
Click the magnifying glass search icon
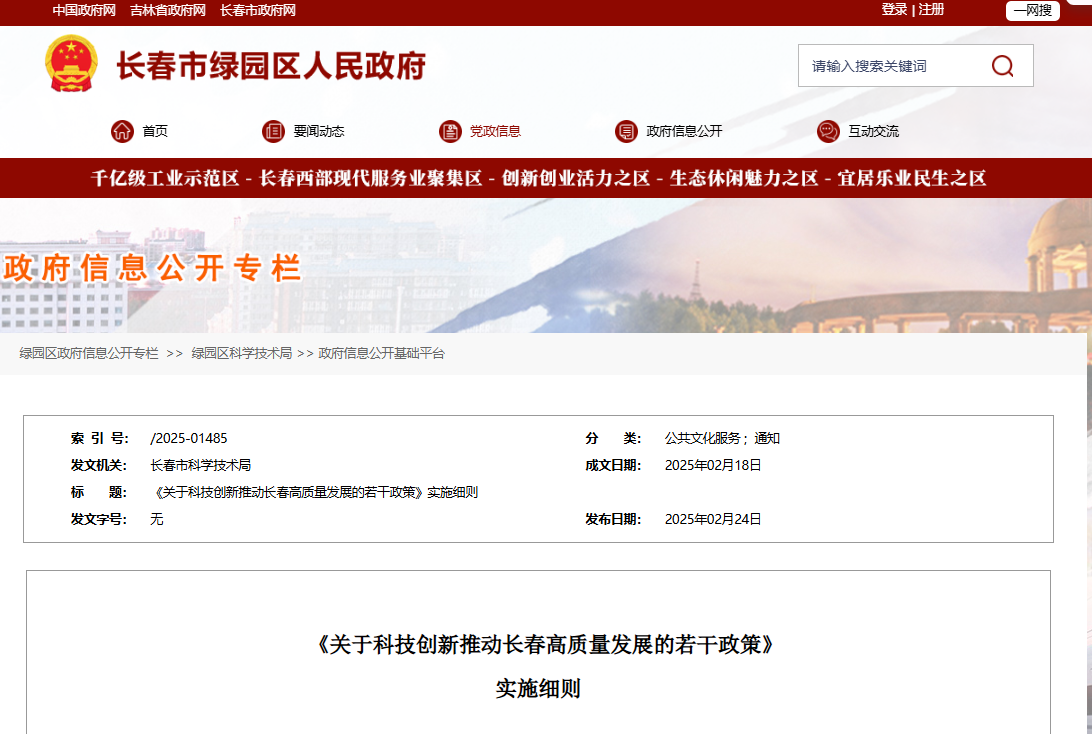[1001, 65]
